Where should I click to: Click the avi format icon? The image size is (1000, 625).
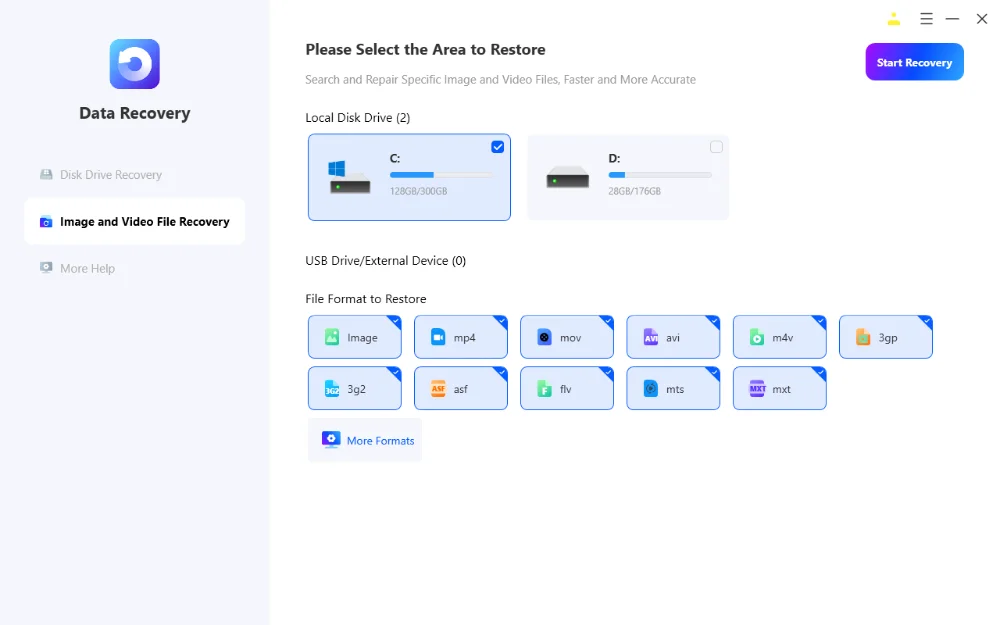click(651, 338)
